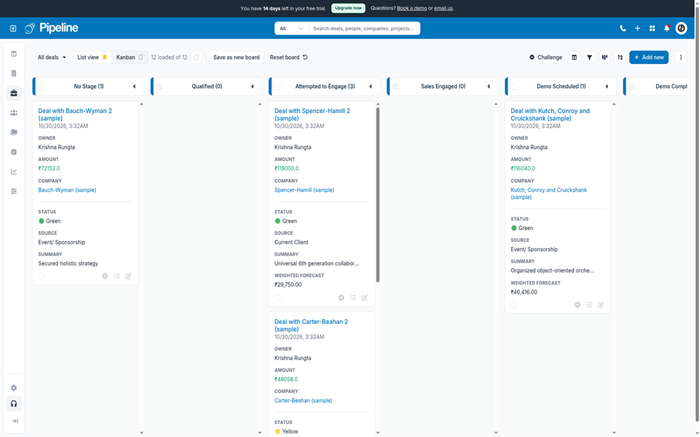Click the amount ₹116040.0

tap(523, 169)
